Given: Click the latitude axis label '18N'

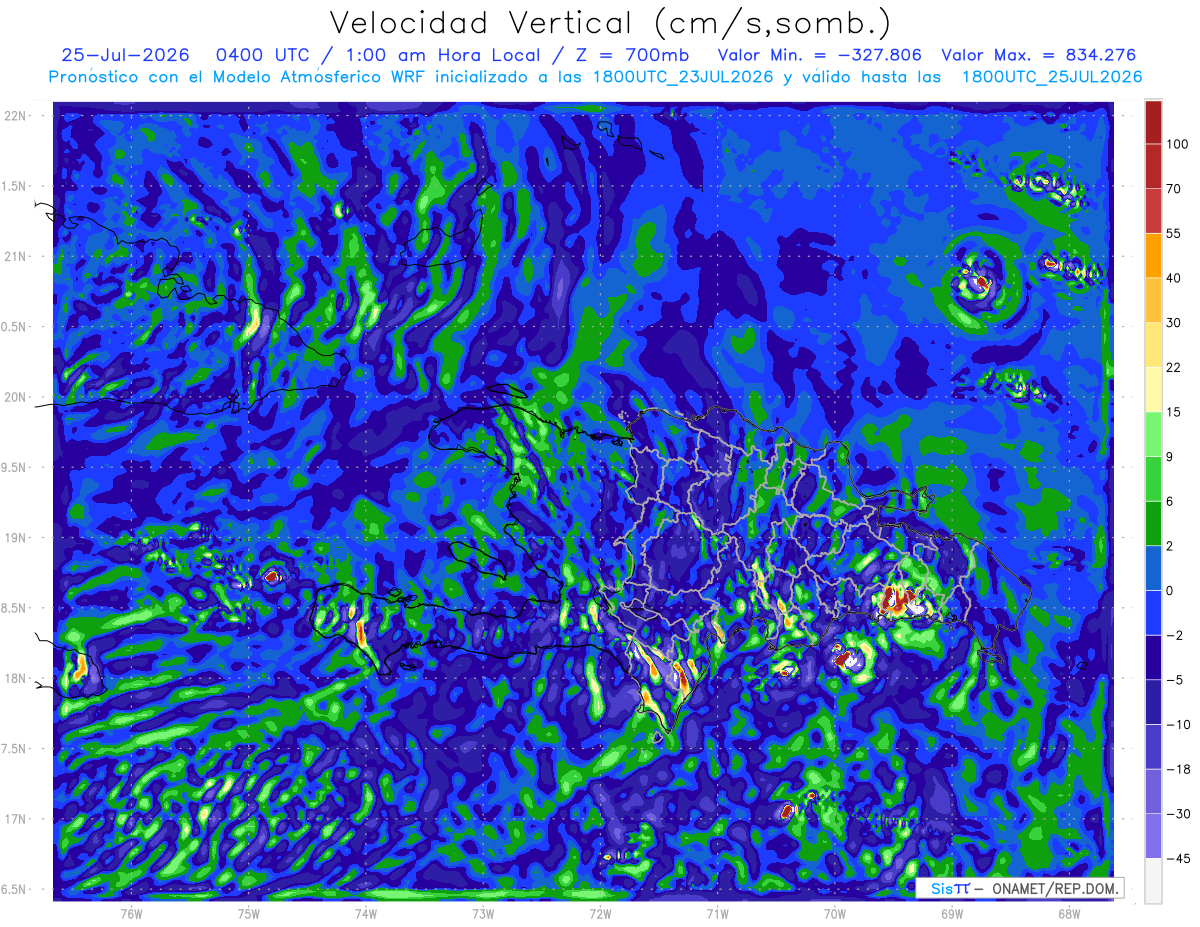Looking at the screenshot, I should [16, 679].
